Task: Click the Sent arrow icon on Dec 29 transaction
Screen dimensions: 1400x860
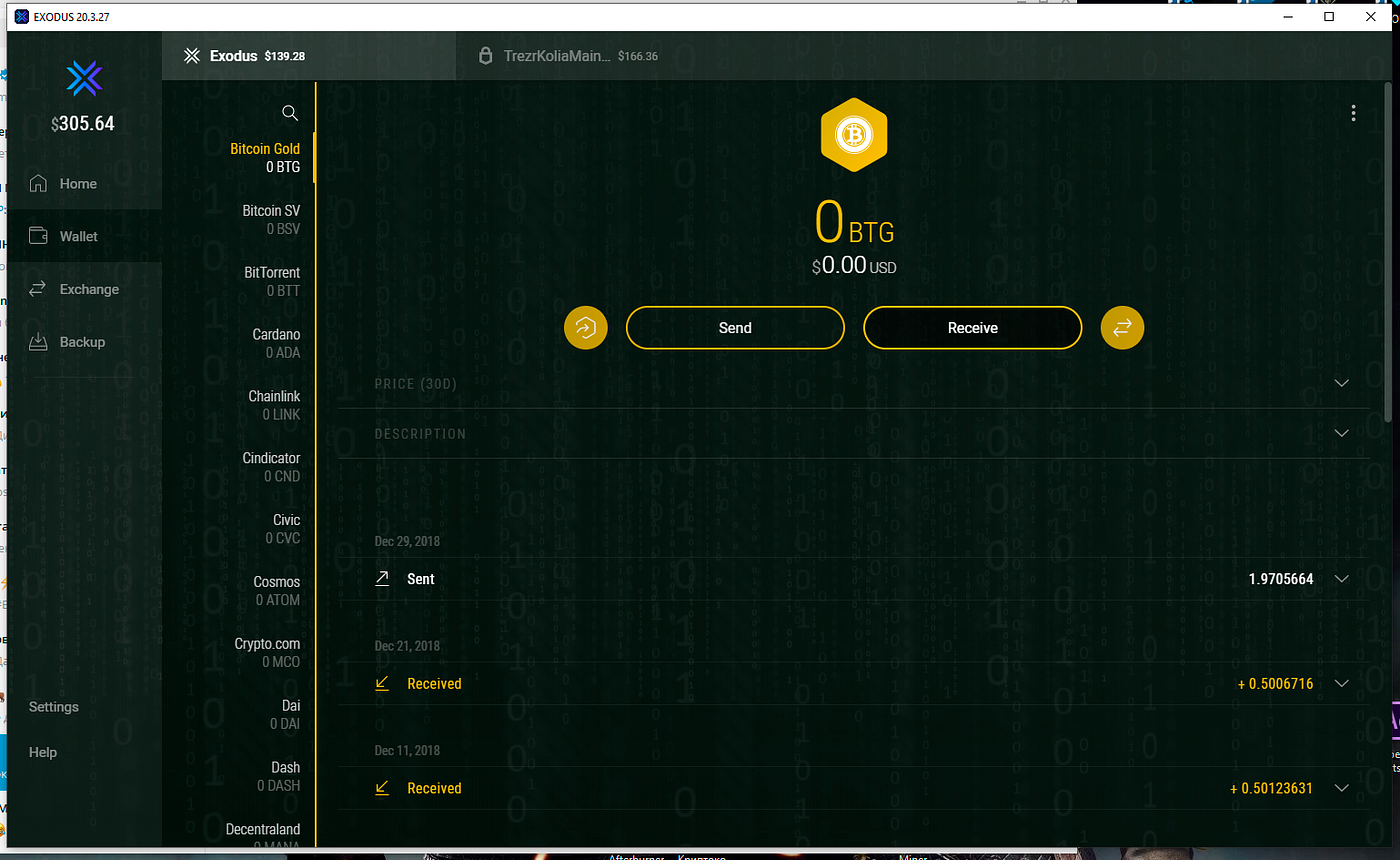Action: coord(382,579)
